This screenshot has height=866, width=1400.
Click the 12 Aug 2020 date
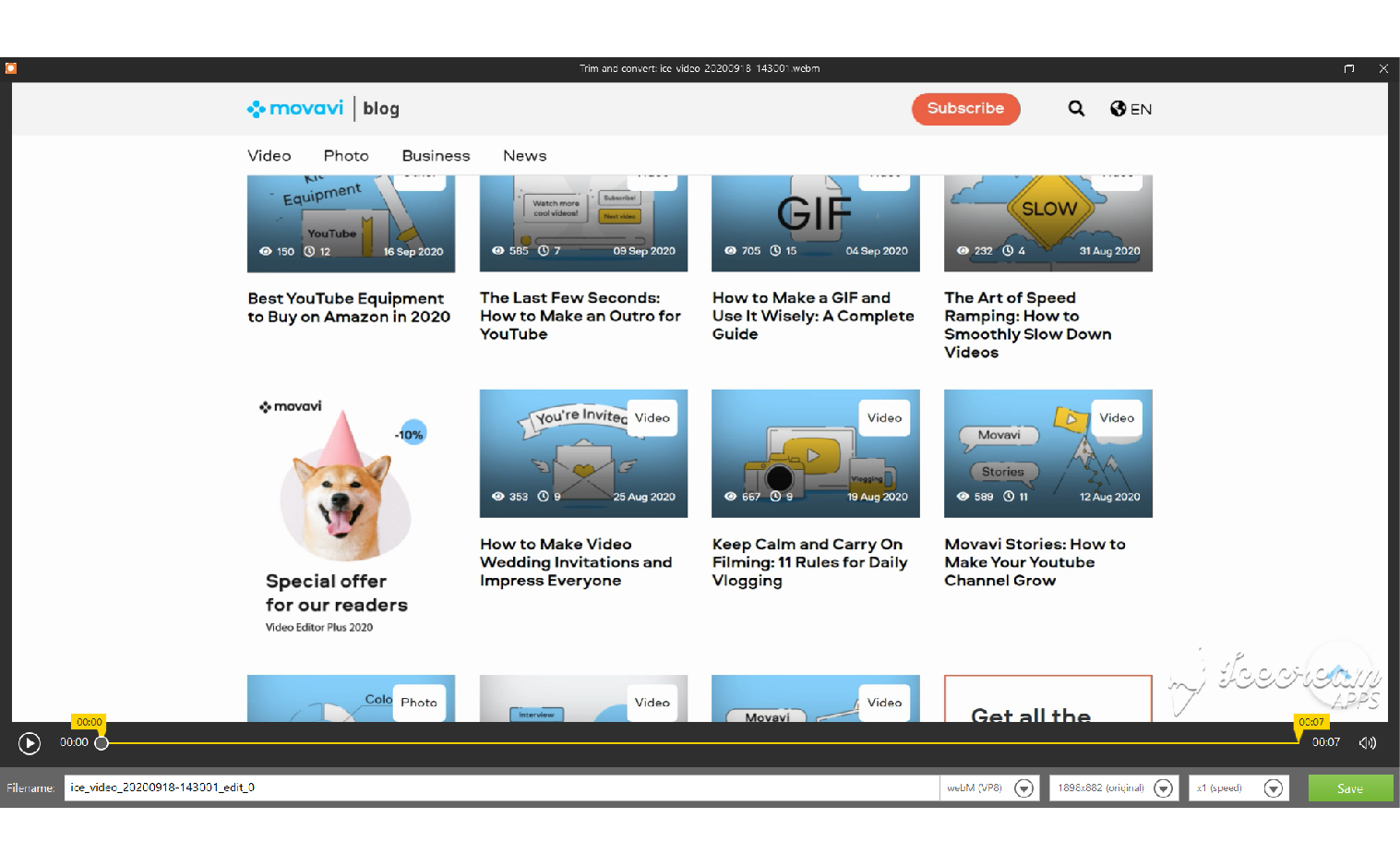coord(1110,497)
